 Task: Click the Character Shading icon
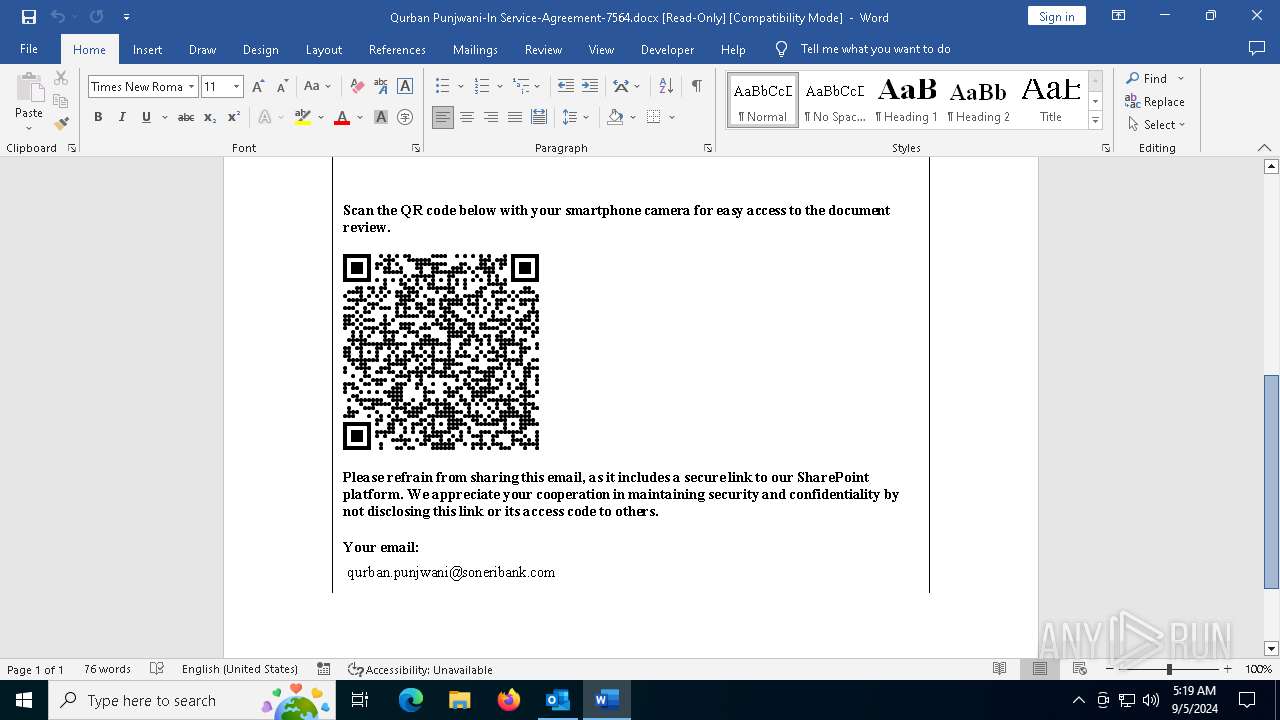(x=381, y=117)
